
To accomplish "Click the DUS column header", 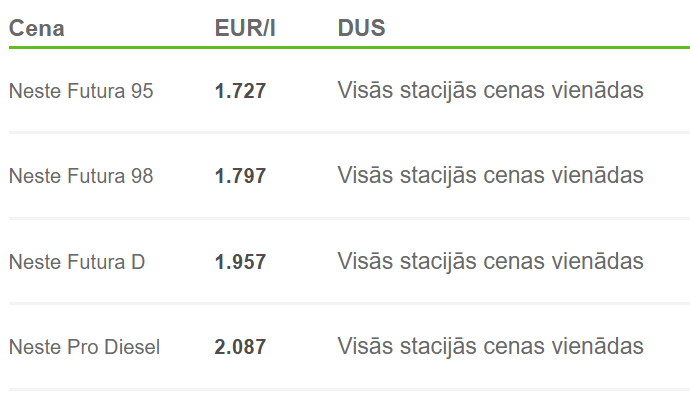I will 361,29.
